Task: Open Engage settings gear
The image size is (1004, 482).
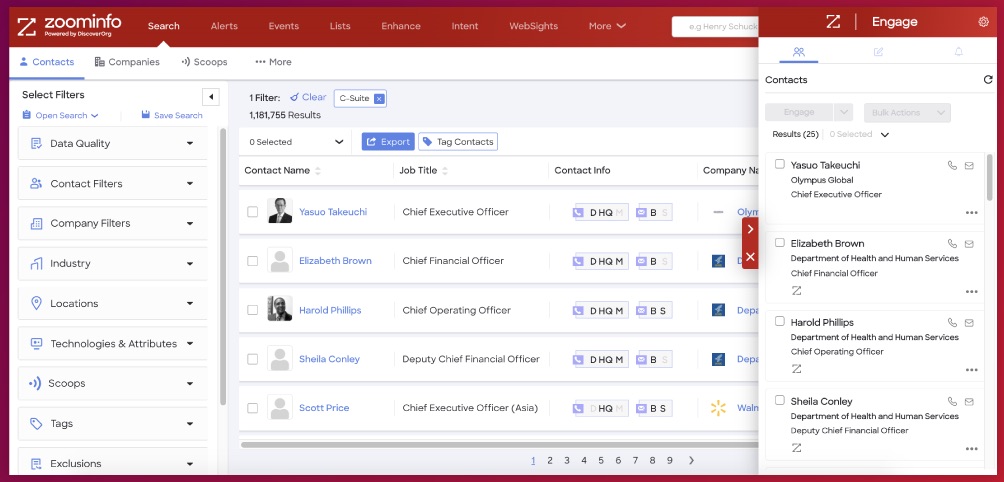Action: point(984,22)
